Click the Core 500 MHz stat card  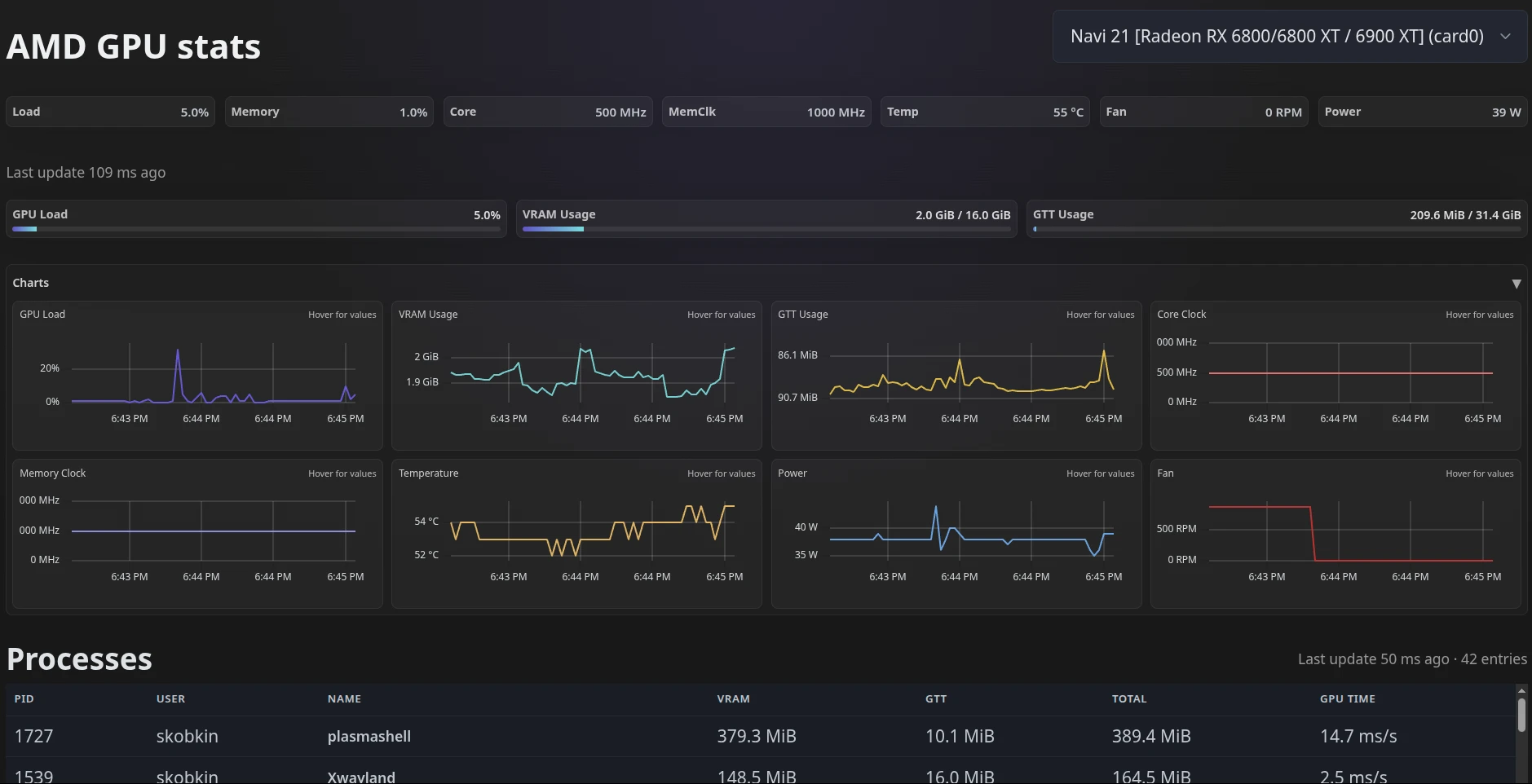click(x=548, y=112)
